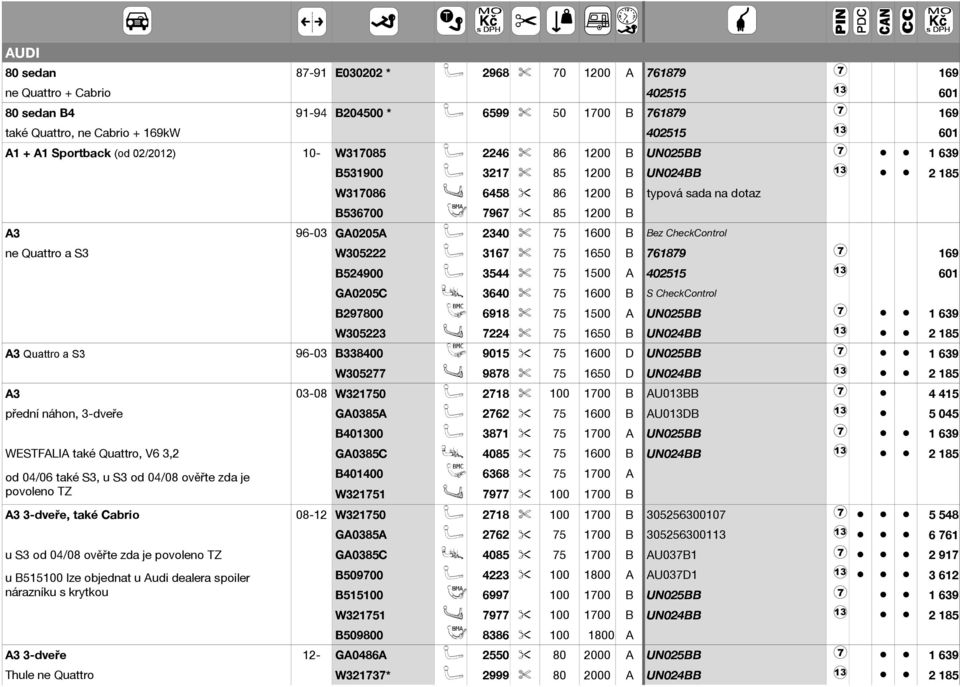
Task: Click the gauge class header icon
Action: coord(627,20)
